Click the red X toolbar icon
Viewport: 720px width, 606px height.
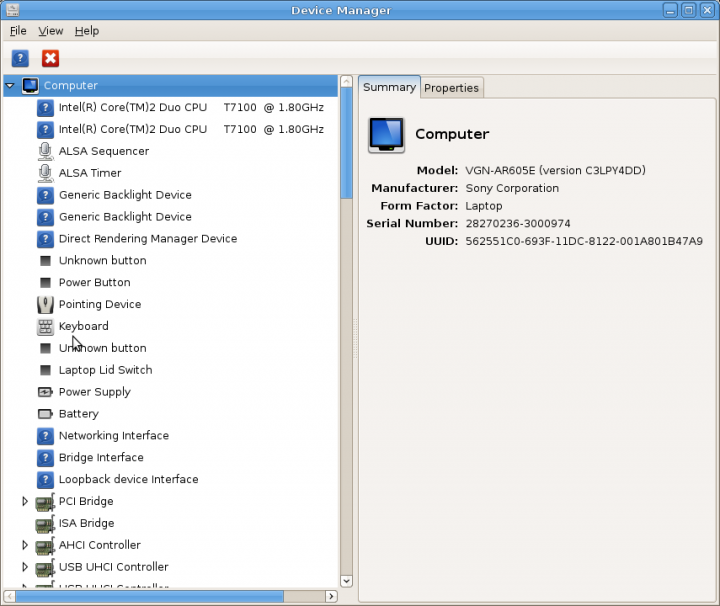(50, 59)
